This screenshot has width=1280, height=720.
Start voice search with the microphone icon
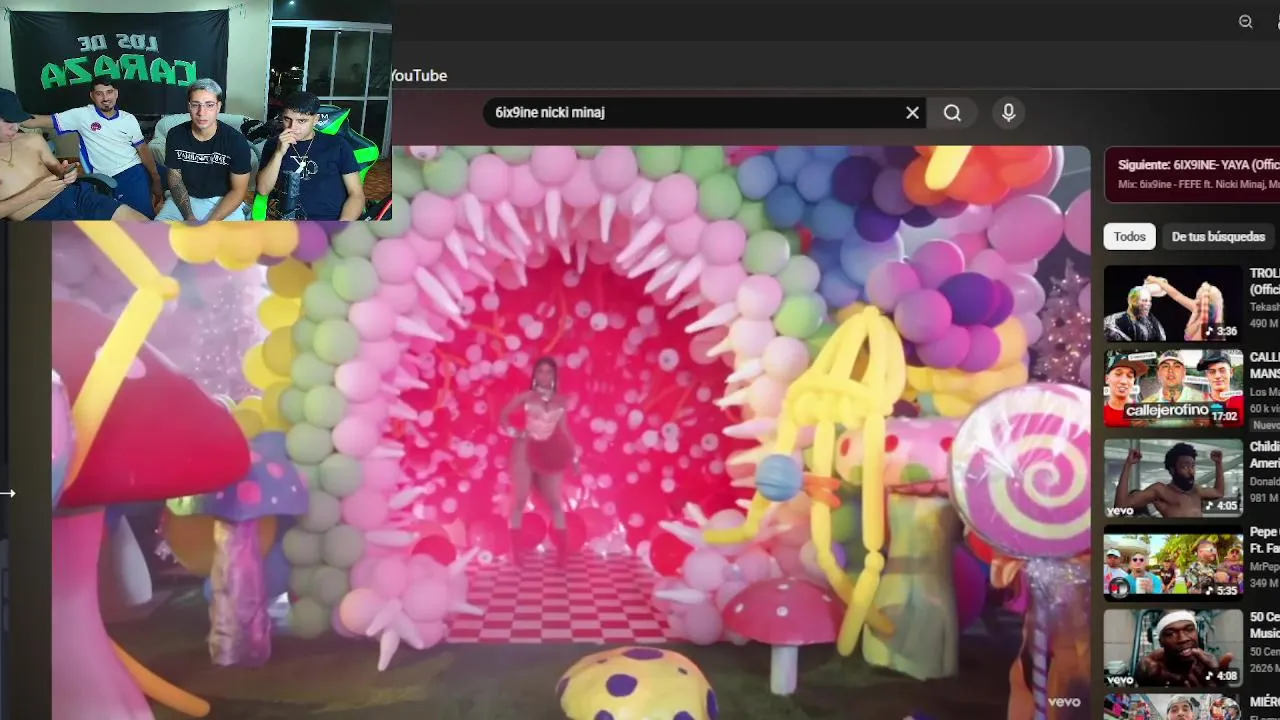1009,113
